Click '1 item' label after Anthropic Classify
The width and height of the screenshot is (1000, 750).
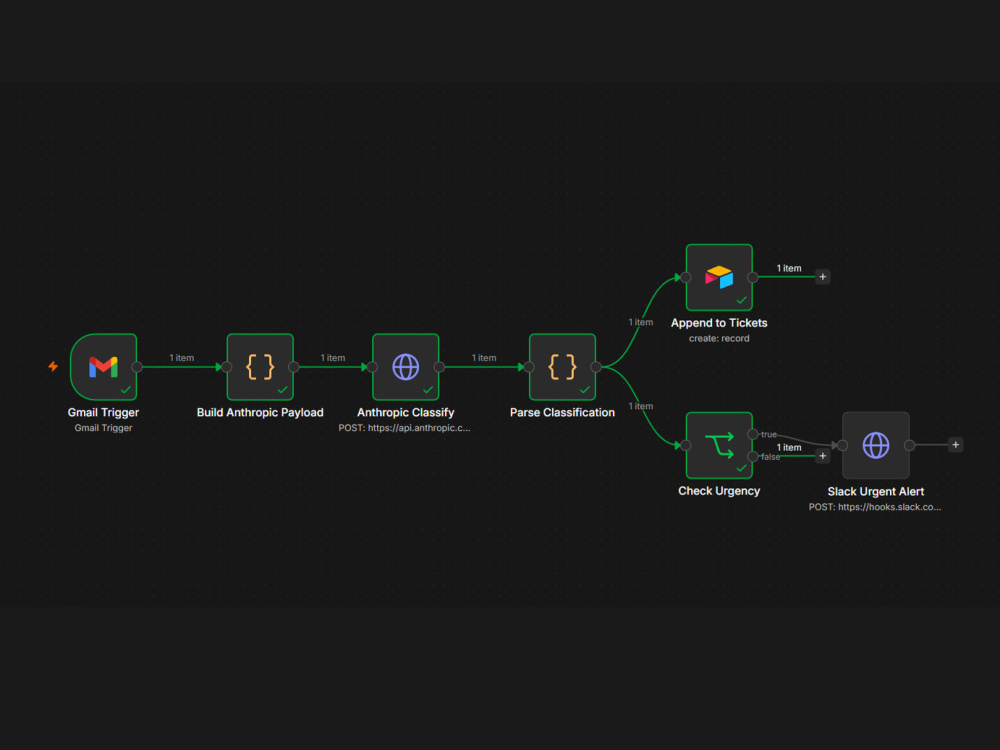(x=484, y=358)
